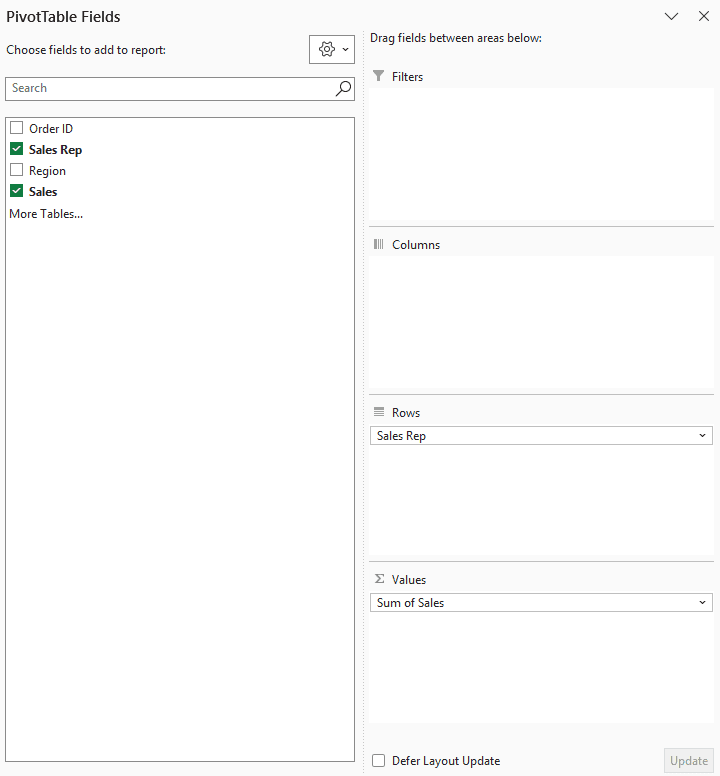Click the Region field label
Viewport: 720px width, 776px height.
(48, 171)
